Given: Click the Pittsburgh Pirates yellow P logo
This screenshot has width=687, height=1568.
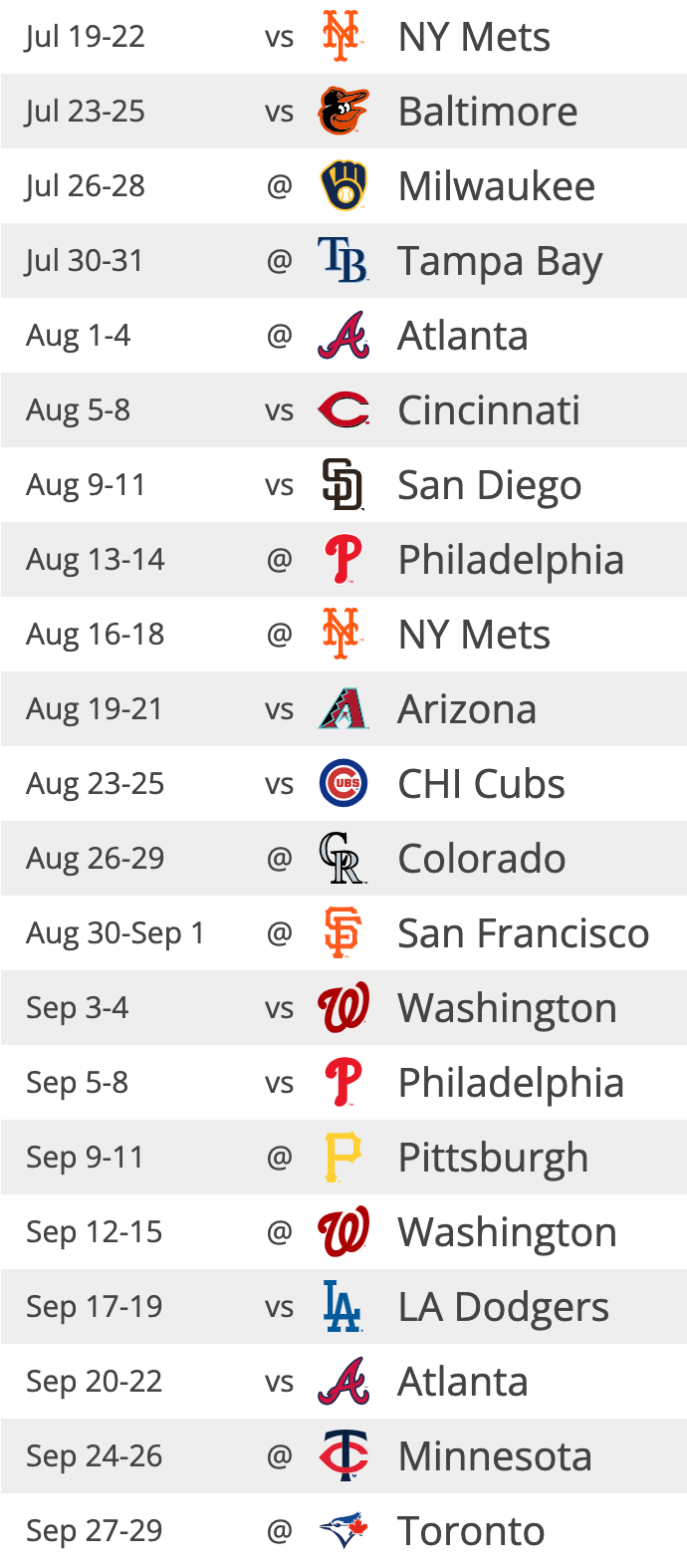Looking at the screenshot, I should pyautogui.click(x=343, y=1158).
